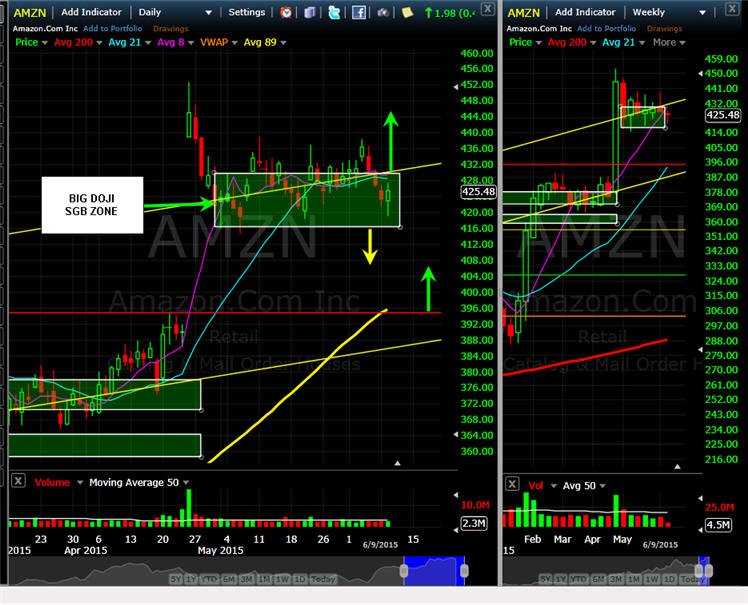Click the AMZN symbol in weekly chart
Viewport: 748px width, 605px height.
pos(523,13)
